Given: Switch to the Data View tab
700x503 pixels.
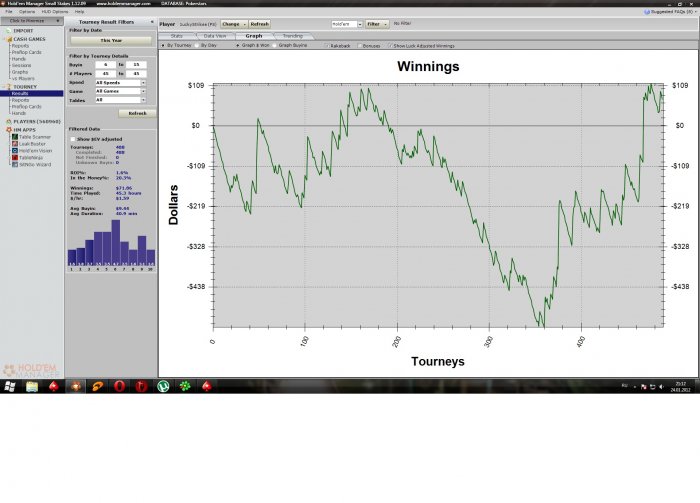Looking at the screenshot, I should 215,36.
